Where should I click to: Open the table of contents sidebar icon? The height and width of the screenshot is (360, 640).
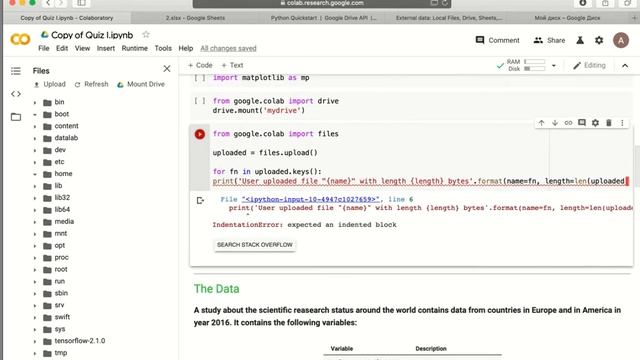coord(16,71)
